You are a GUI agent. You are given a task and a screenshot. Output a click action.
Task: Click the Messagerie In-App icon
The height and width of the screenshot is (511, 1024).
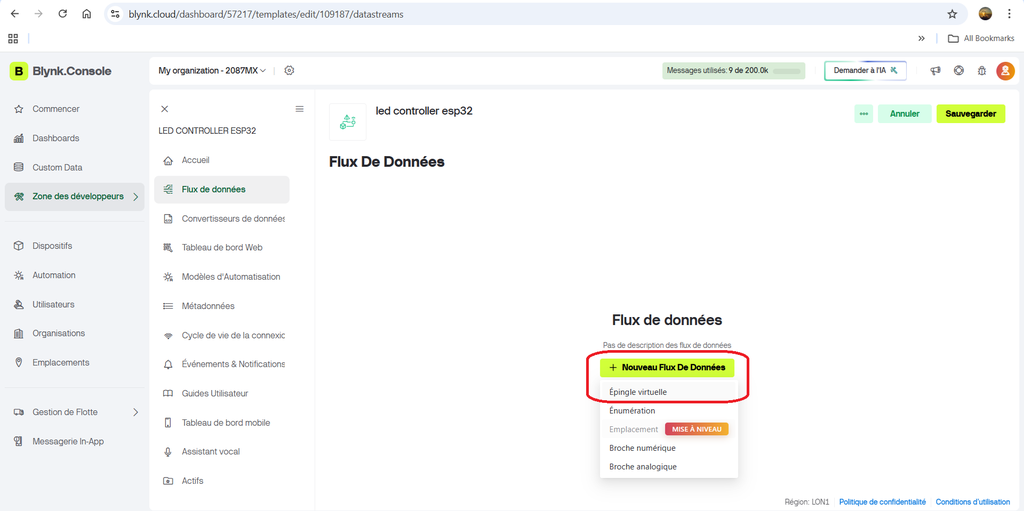click(x=19, y=442)
